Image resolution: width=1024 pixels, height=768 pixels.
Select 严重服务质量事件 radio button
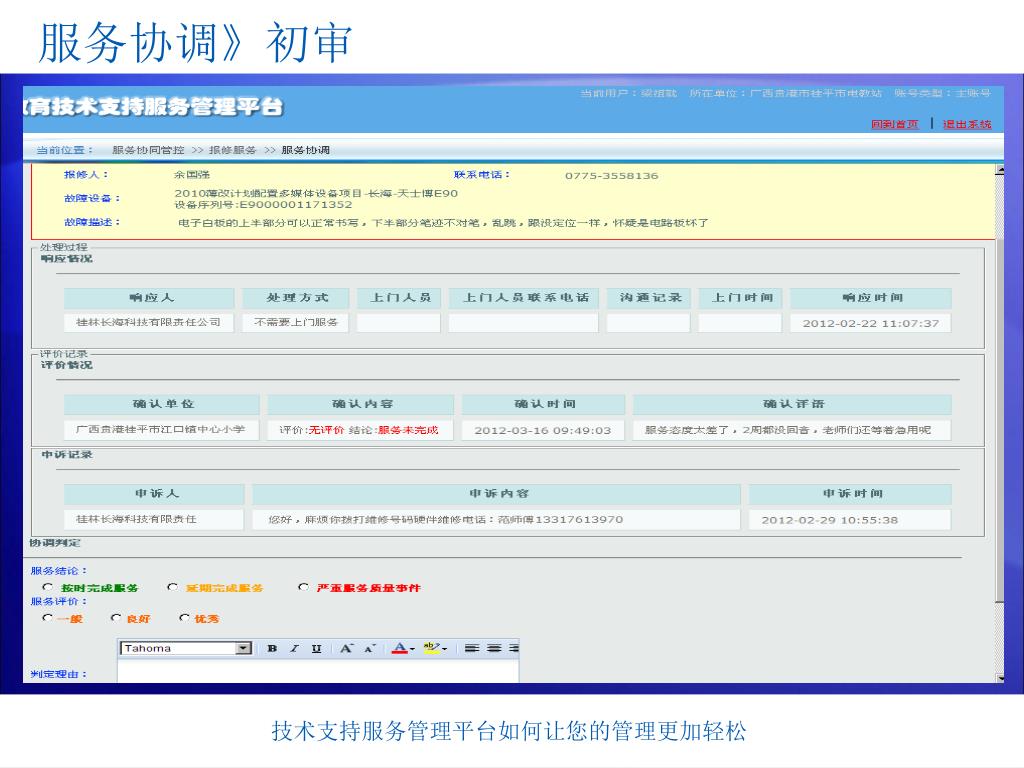pyautogui.click(x=303, y=587)
